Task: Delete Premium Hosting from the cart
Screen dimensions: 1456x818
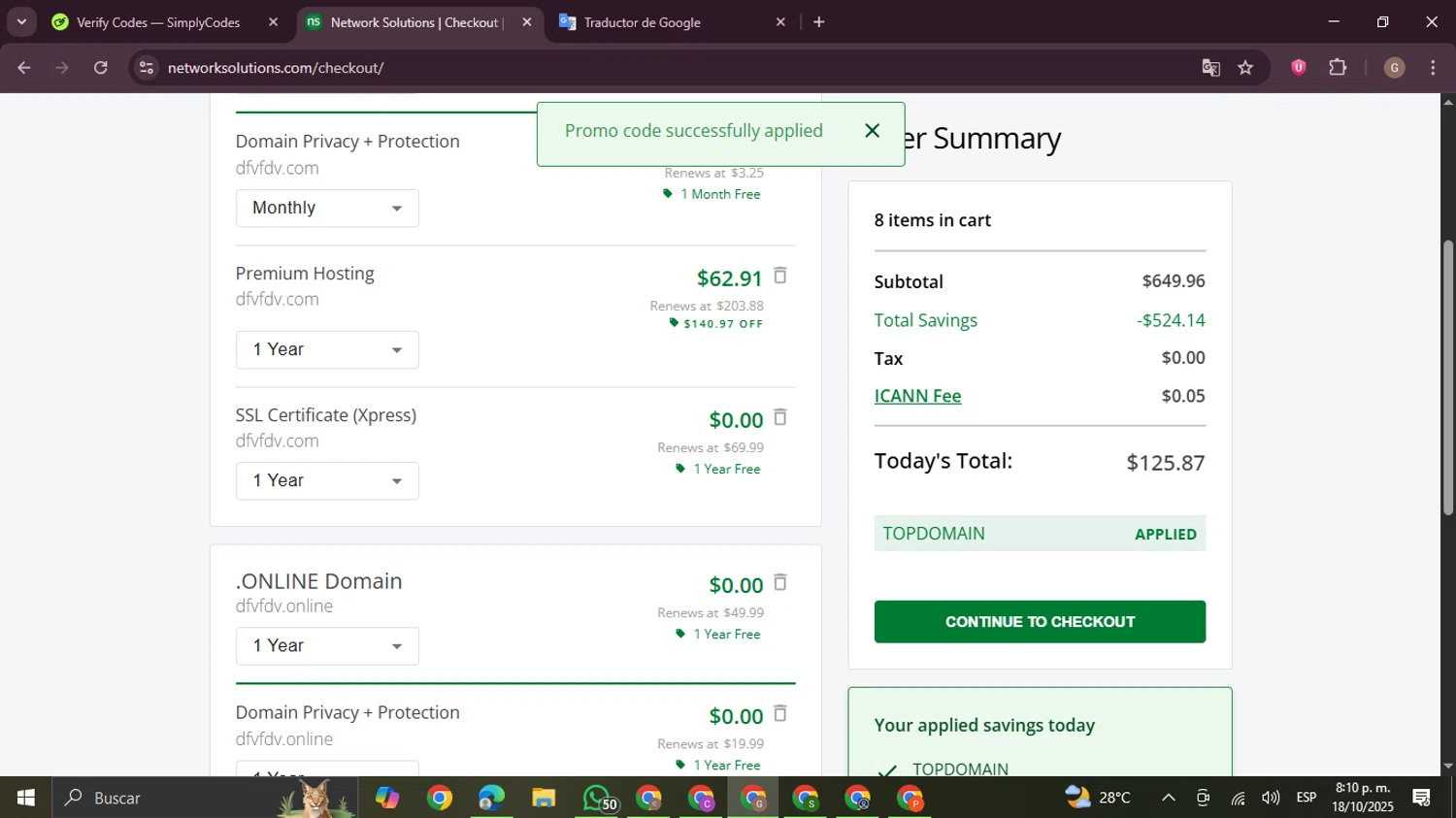Action: (x=779, y=277)
